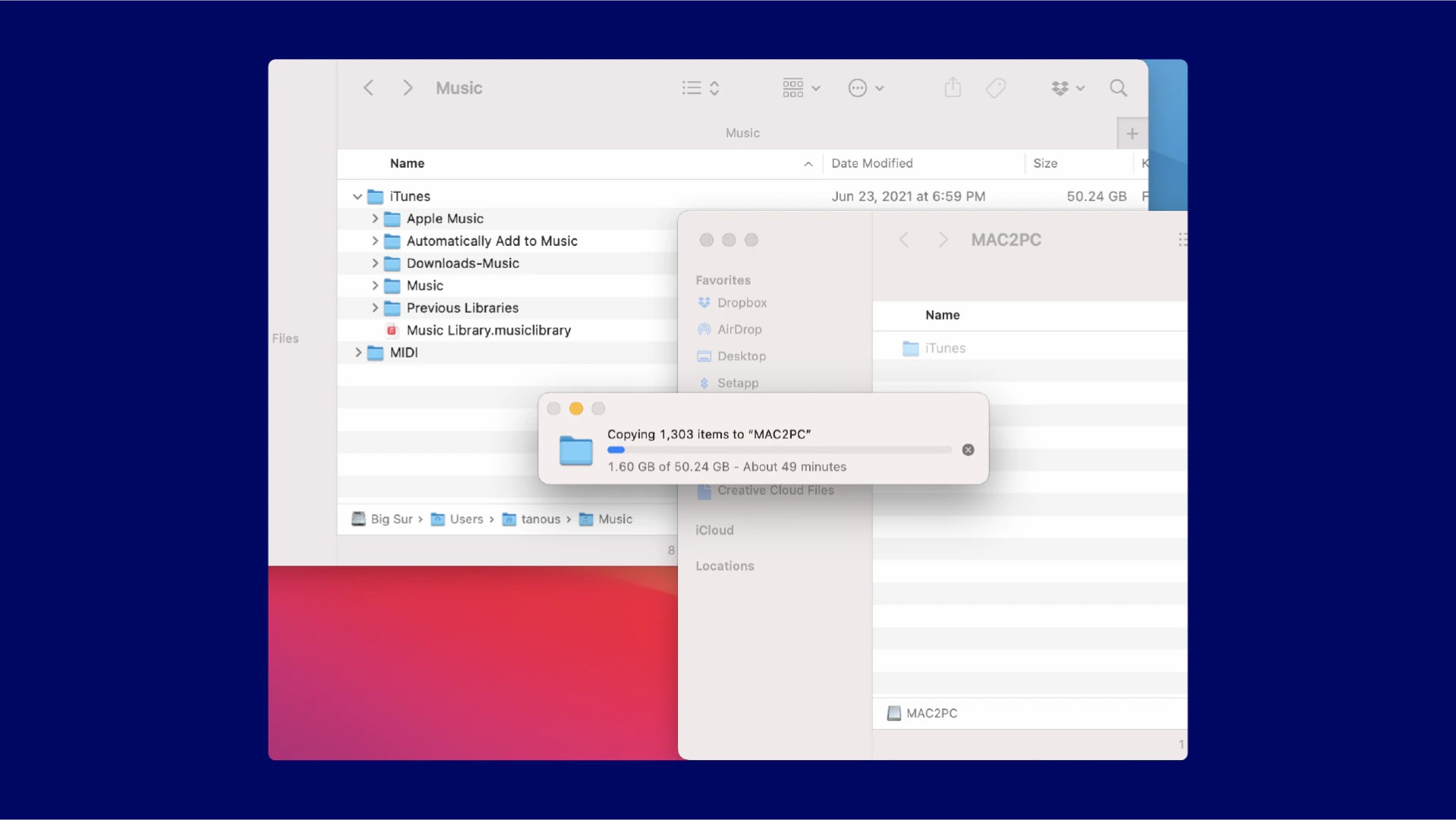The width and height of the screenshot is (1456, 820).
Task: Open Setapp in MAC2PC sidebar
Action: coord(728,383)
